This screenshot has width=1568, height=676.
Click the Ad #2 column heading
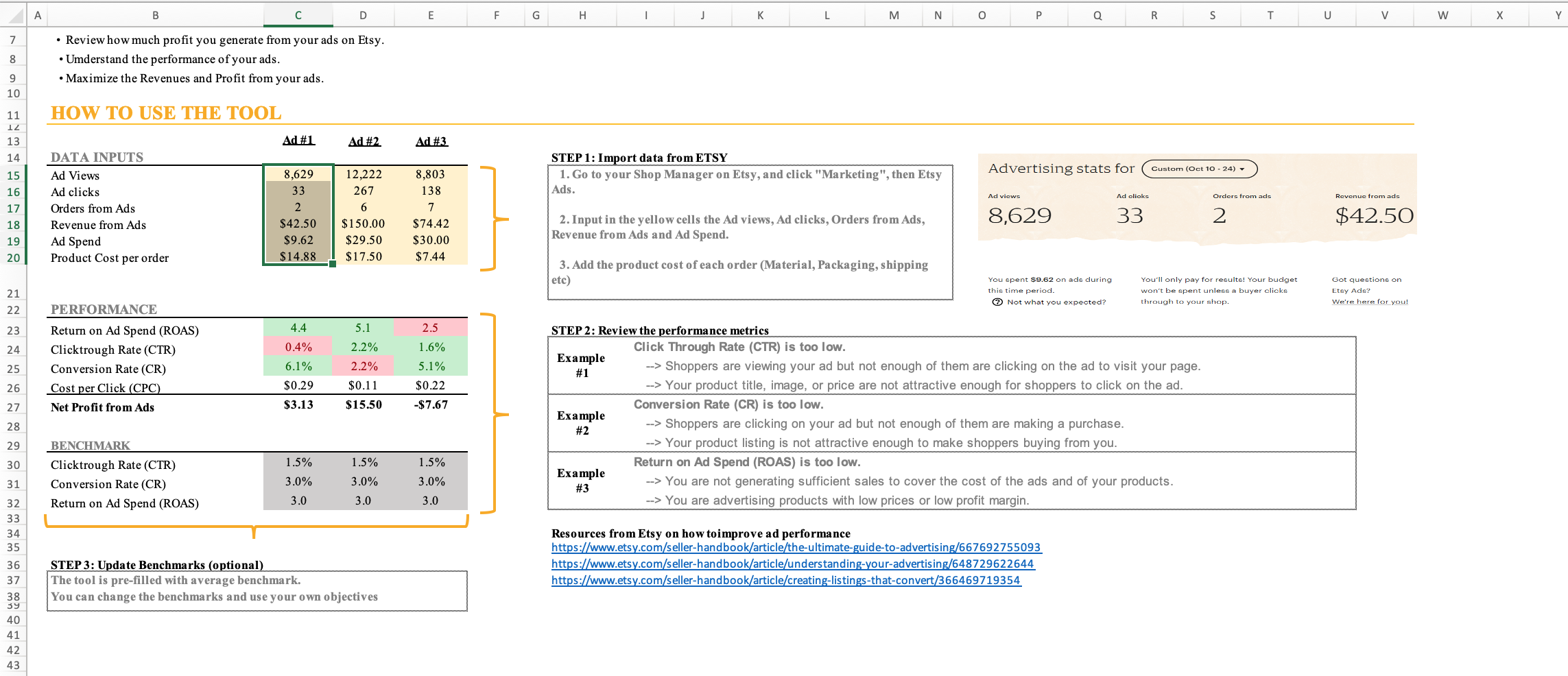point(364,141)
